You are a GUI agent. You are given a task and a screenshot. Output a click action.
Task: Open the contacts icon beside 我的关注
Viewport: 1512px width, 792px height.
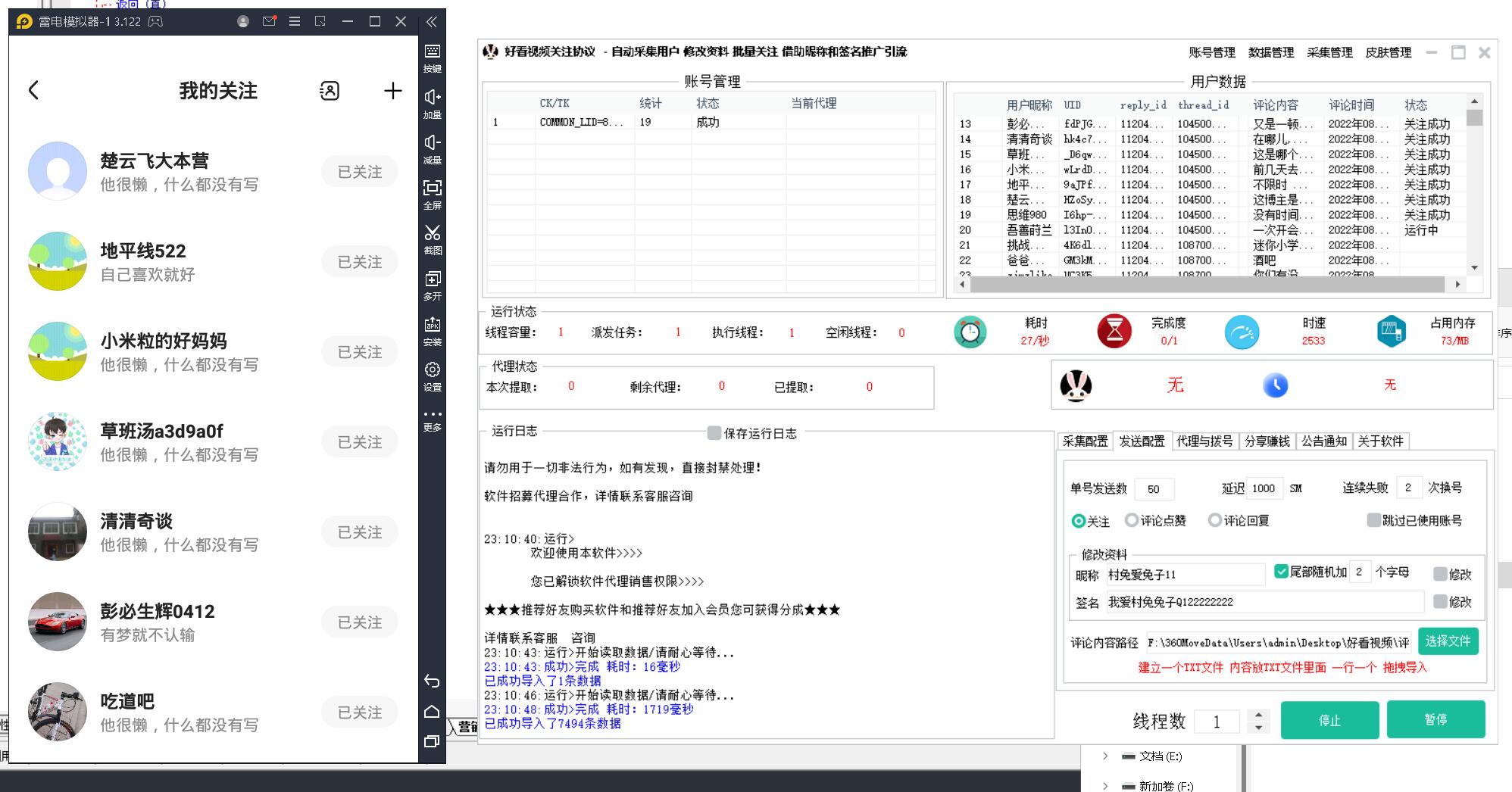330,91
